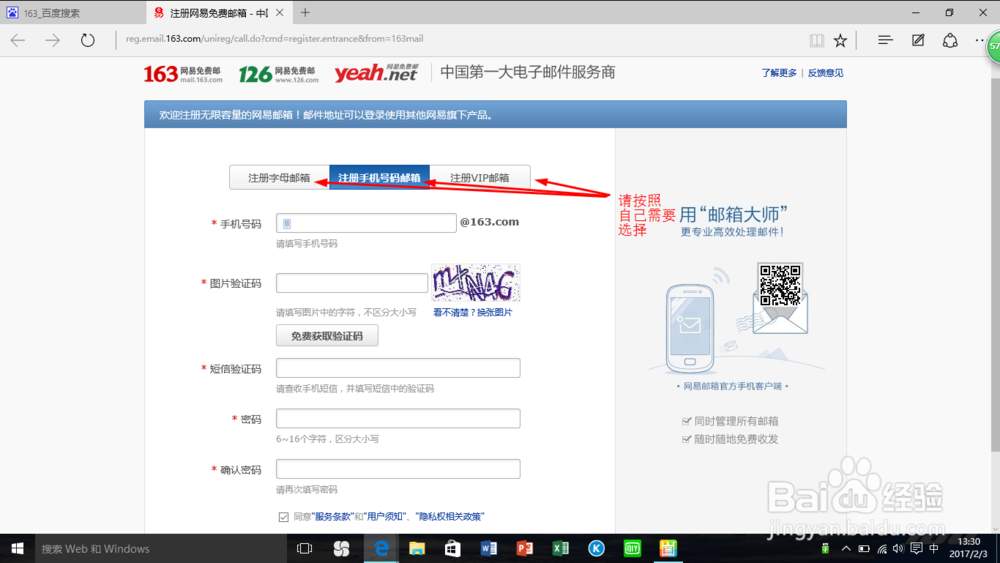Focus the 图片验证码 input field
The image size is (1000, 563).
pos(351,282)
